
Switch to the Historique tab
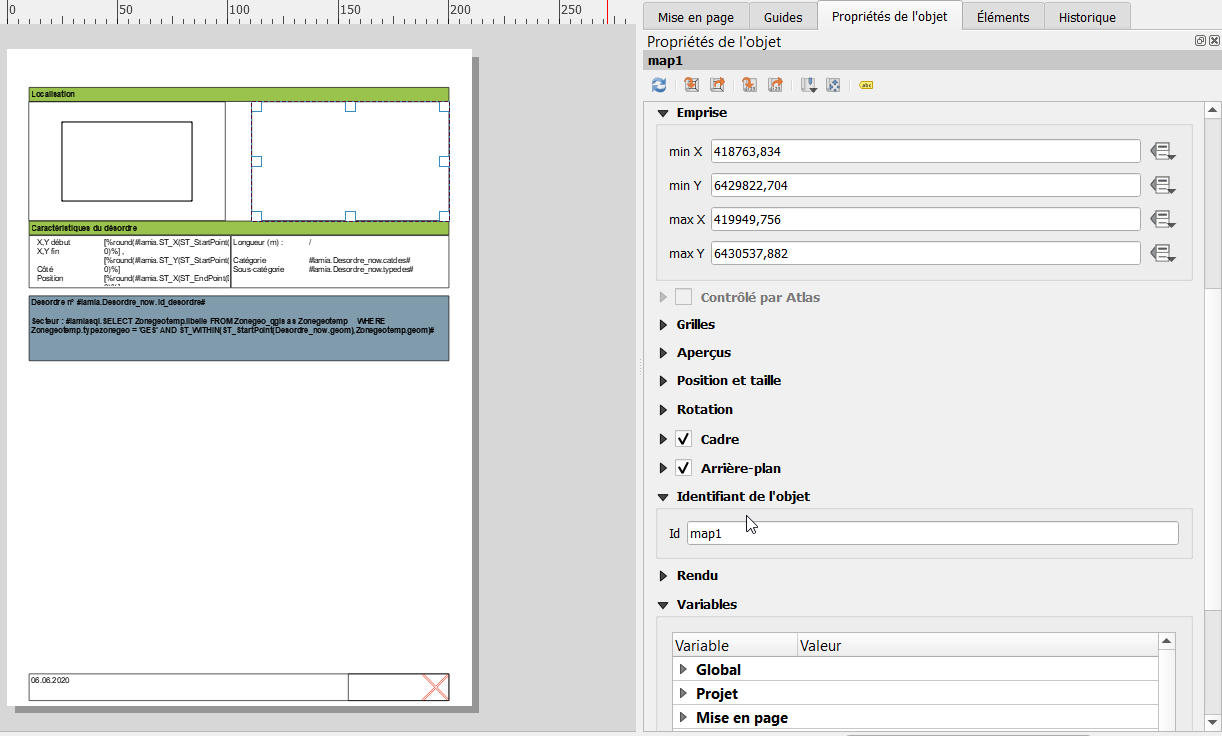click(1087, 17)
